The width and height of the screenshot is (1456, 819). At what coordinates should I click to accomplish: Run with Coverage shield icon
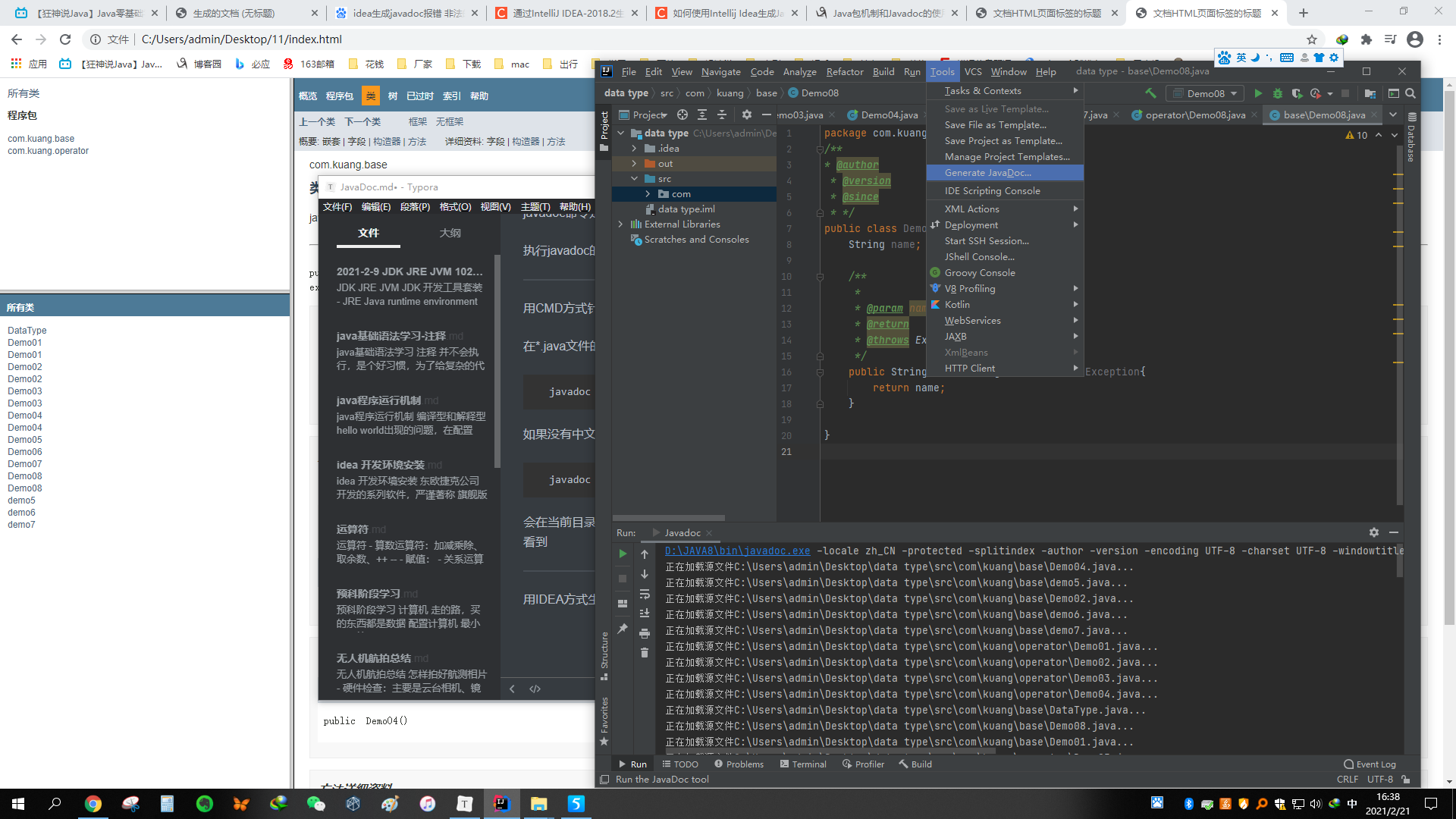tap(1297, 94)
